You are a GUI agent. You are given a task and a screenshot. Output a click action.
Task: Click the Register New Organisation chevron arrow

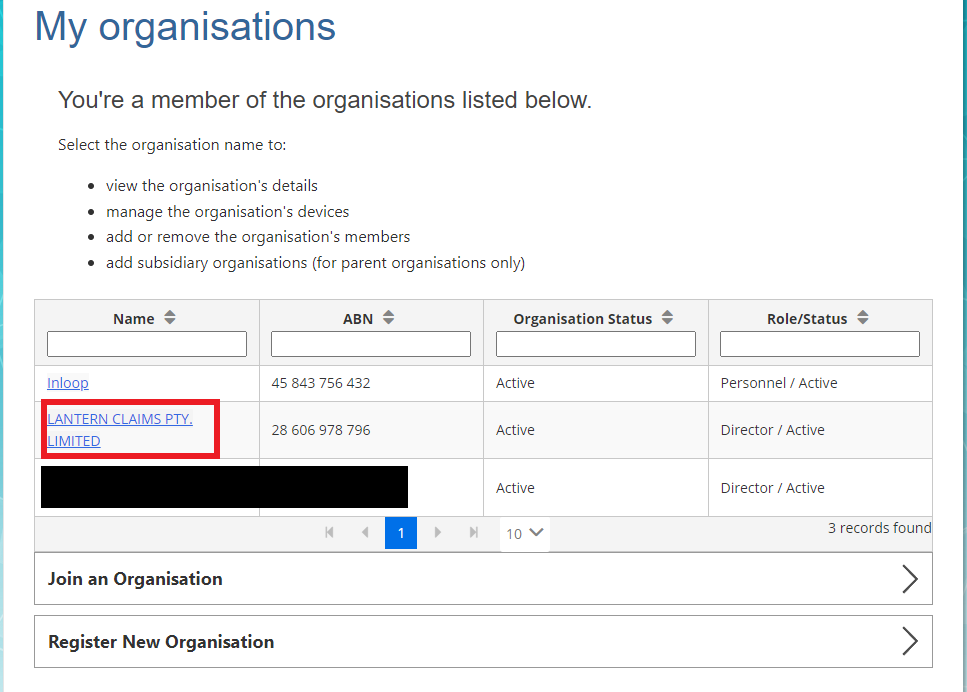(909, 642)
